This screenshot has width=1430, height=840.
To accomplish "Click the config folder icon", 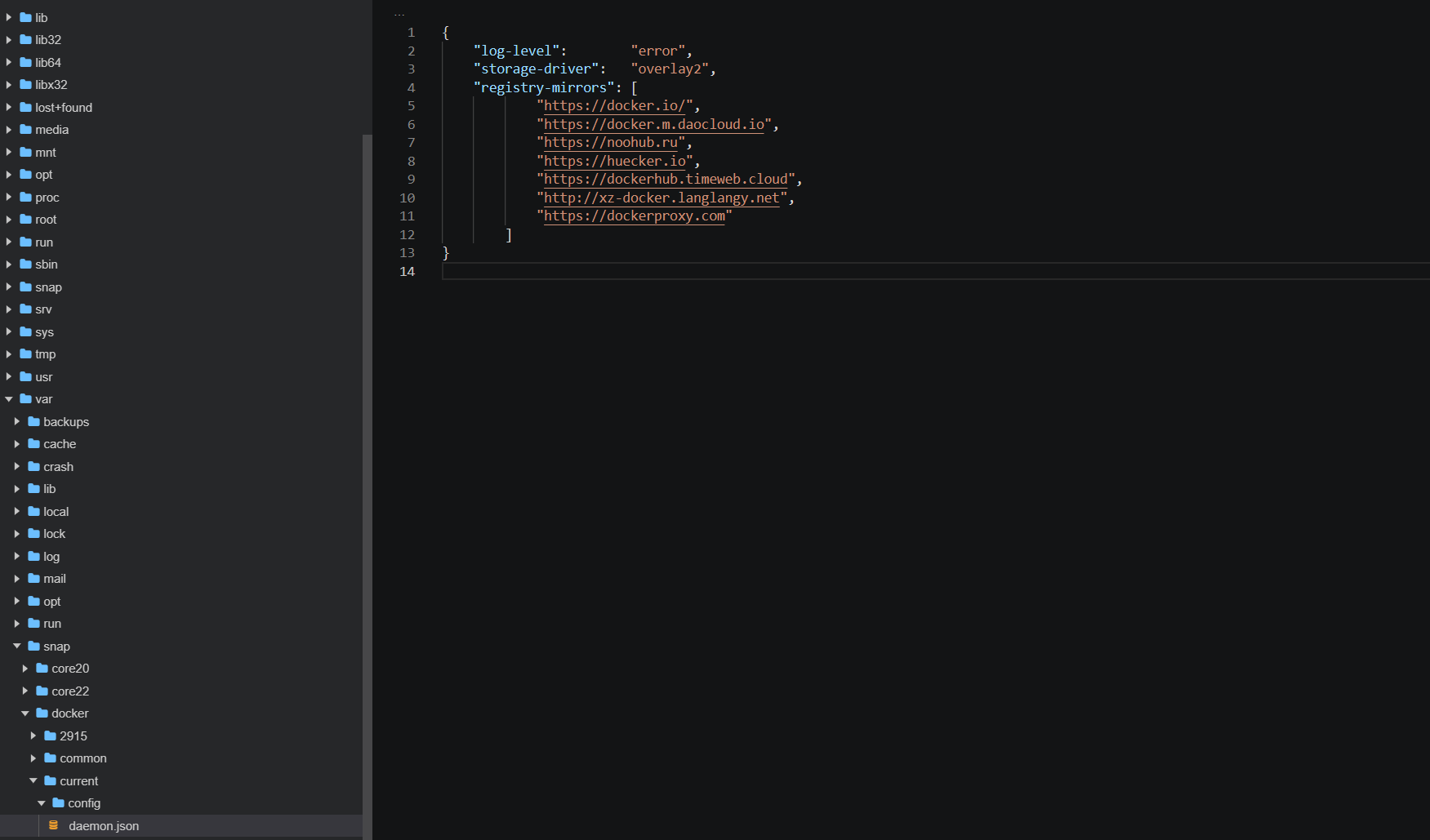I will pyautogui.click(x=58, y=802).
